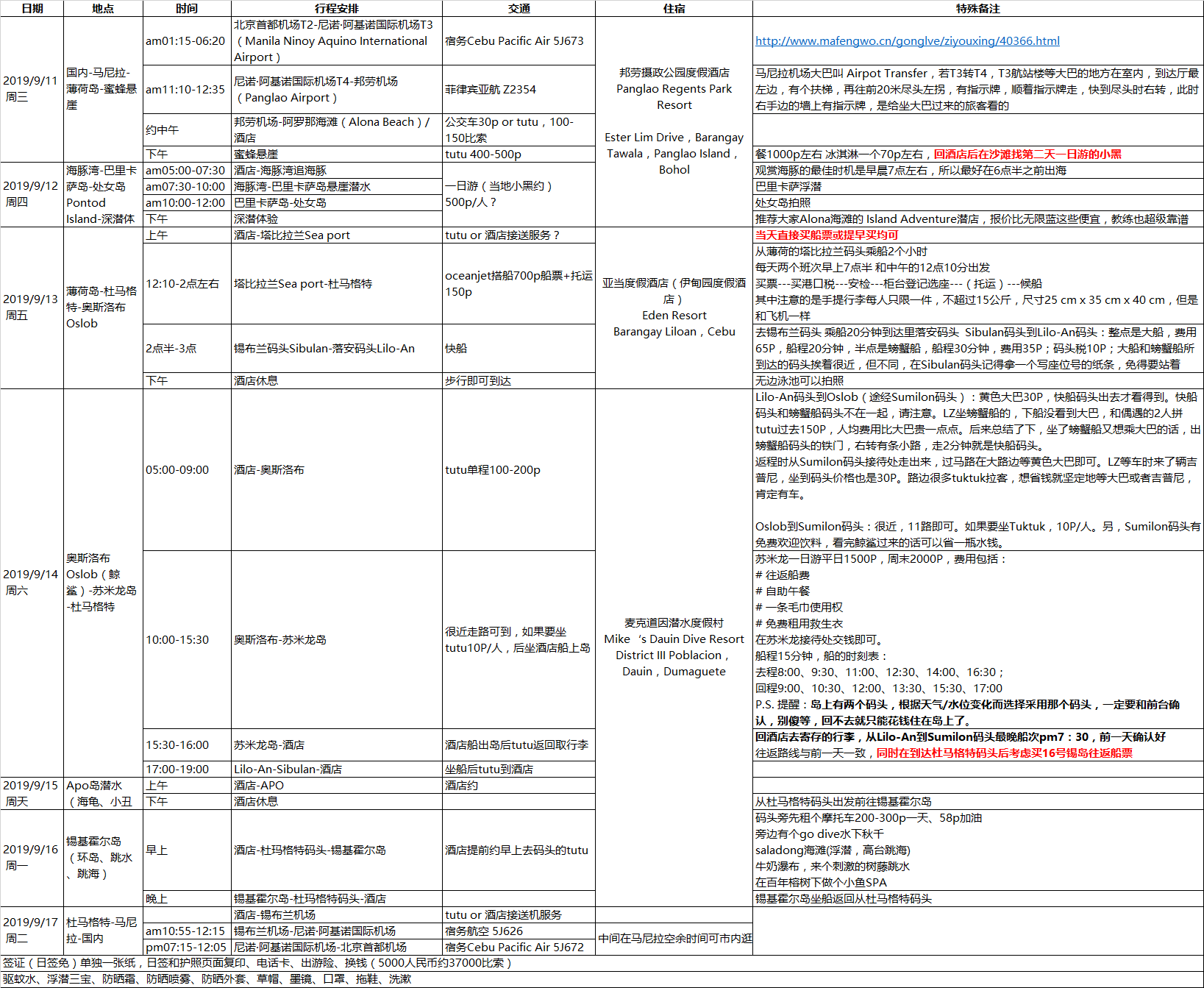1204x988 pixels.
Task: Select the am01:15-06:20 time cell
Action: (x=187, y=41)
